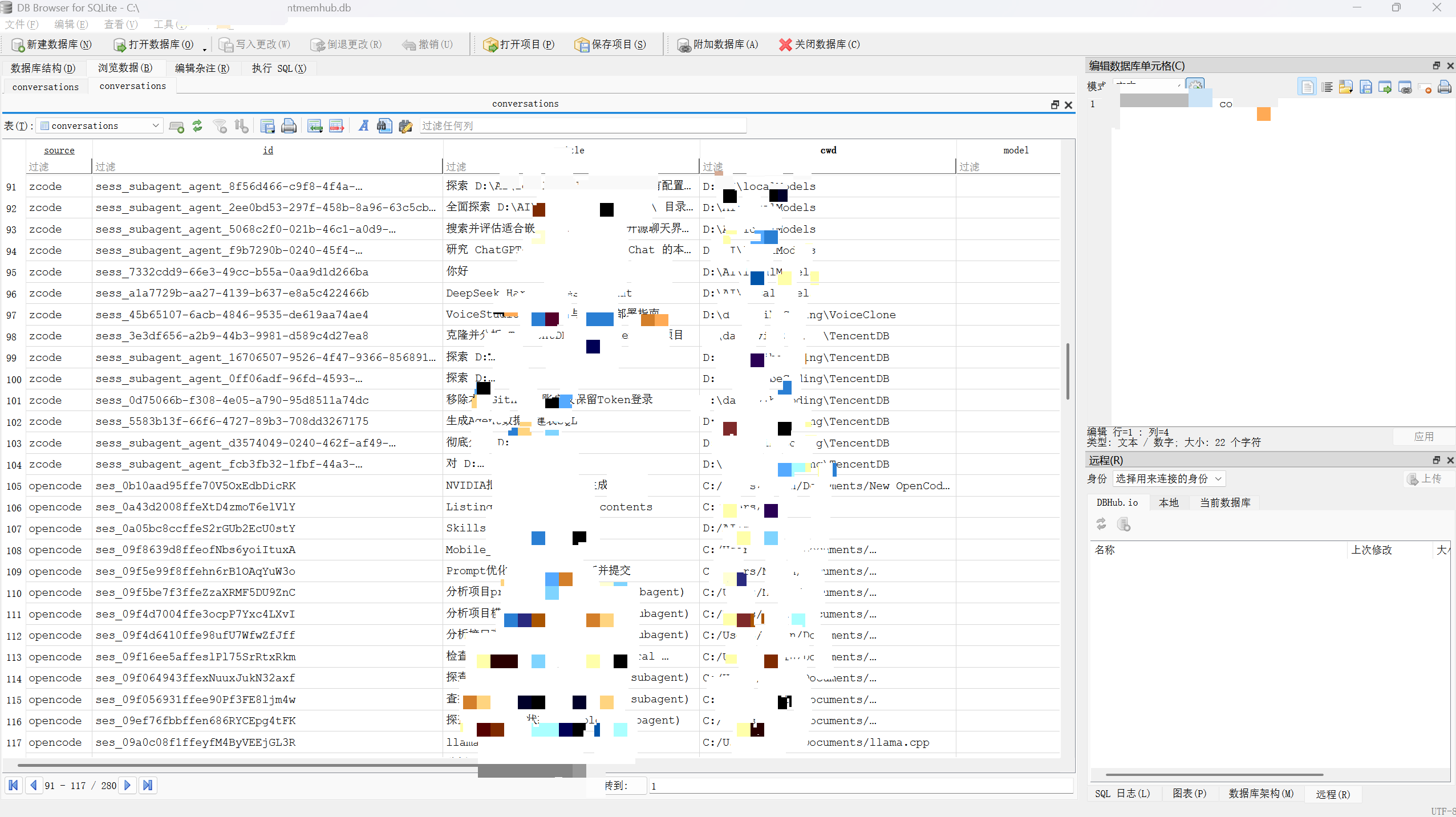Click 保存项目 toolbar button
The image size is (1456, 817).
tap(610, 44)
